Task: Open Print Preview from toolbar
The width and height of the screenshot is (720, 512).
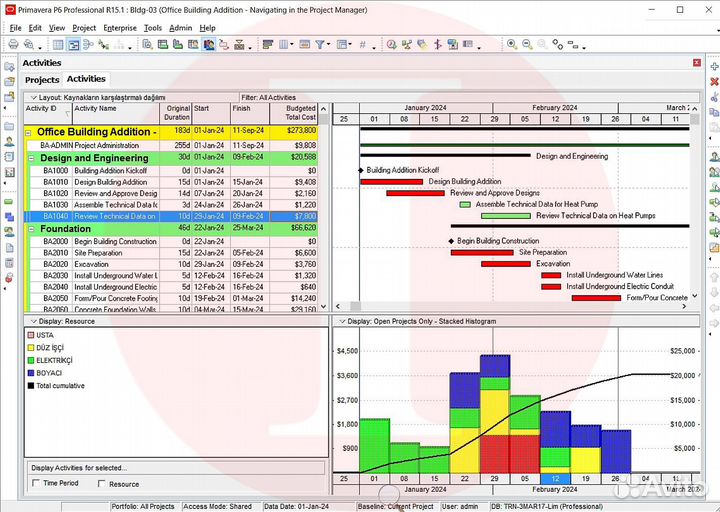Action: pos(28,45)
